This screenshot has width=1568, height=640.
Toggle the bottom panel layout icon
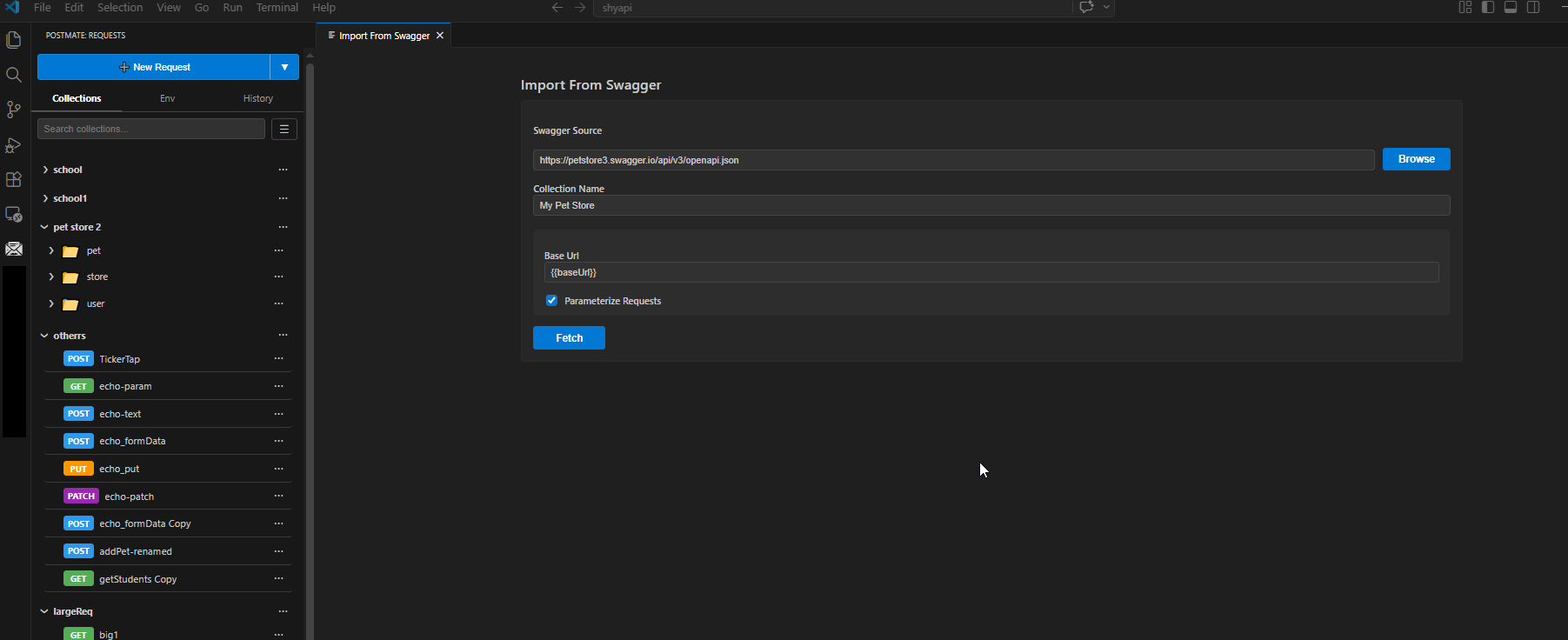[x=1511, y=8]
